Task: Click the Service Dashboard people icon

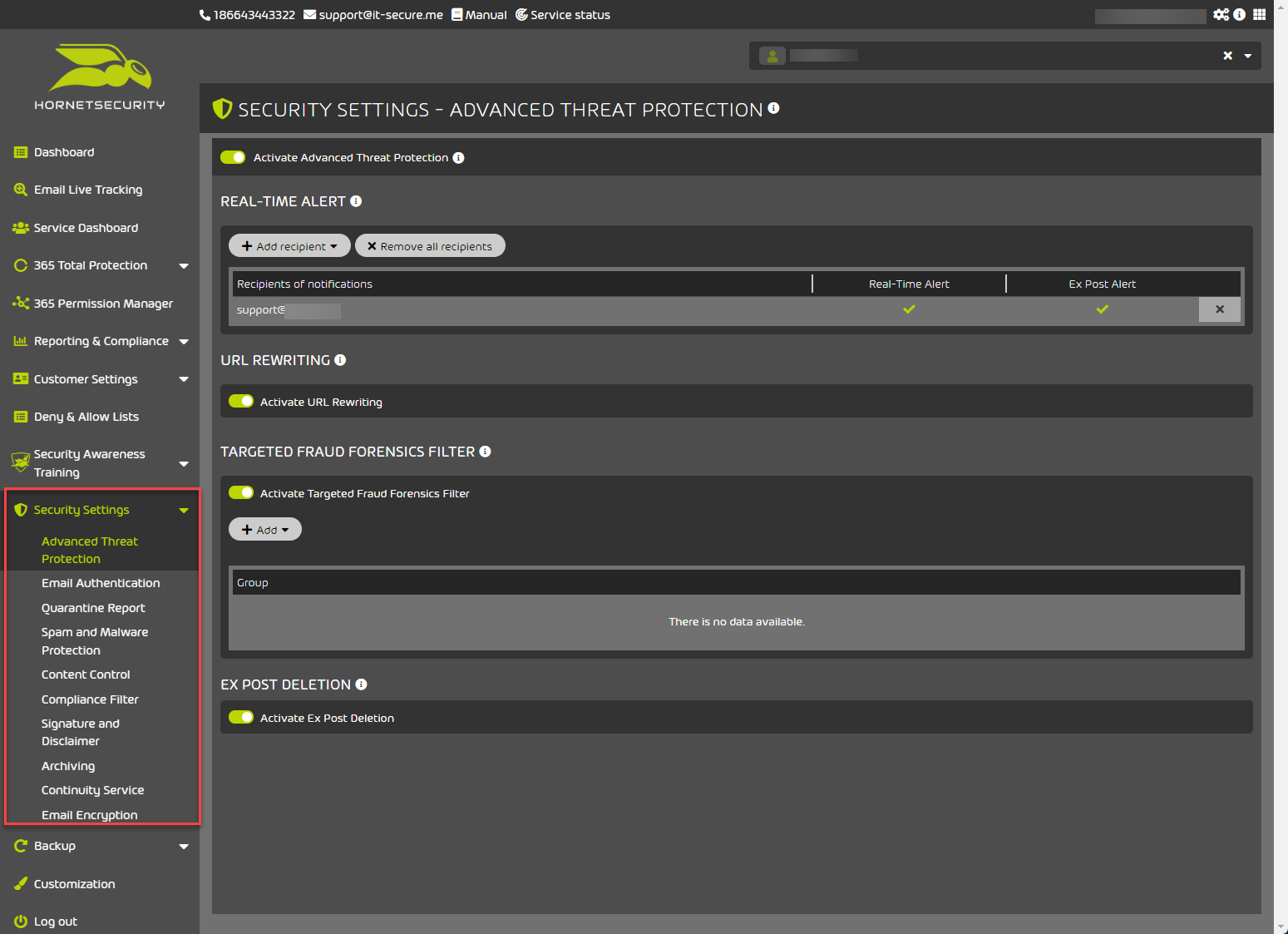Action: (x=21, y=228)
